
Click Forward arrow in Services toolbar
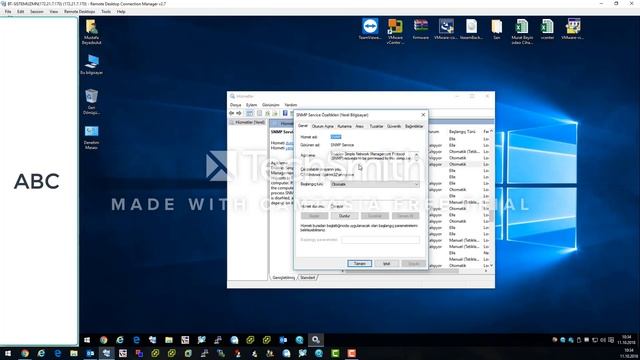tap(239, 113)
